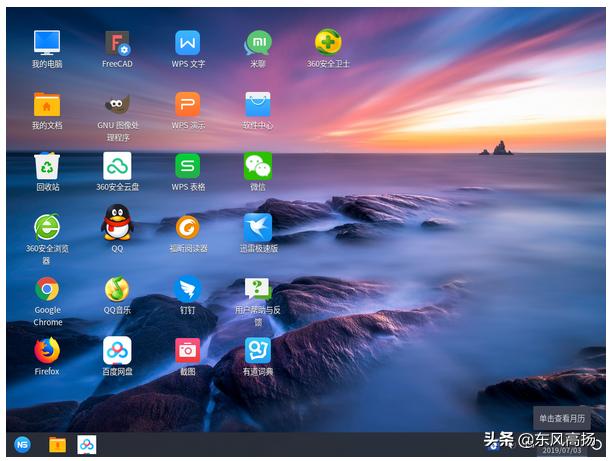
Task: Click the taskbar date 2019/07/03
Action: (x=561, y=450)
